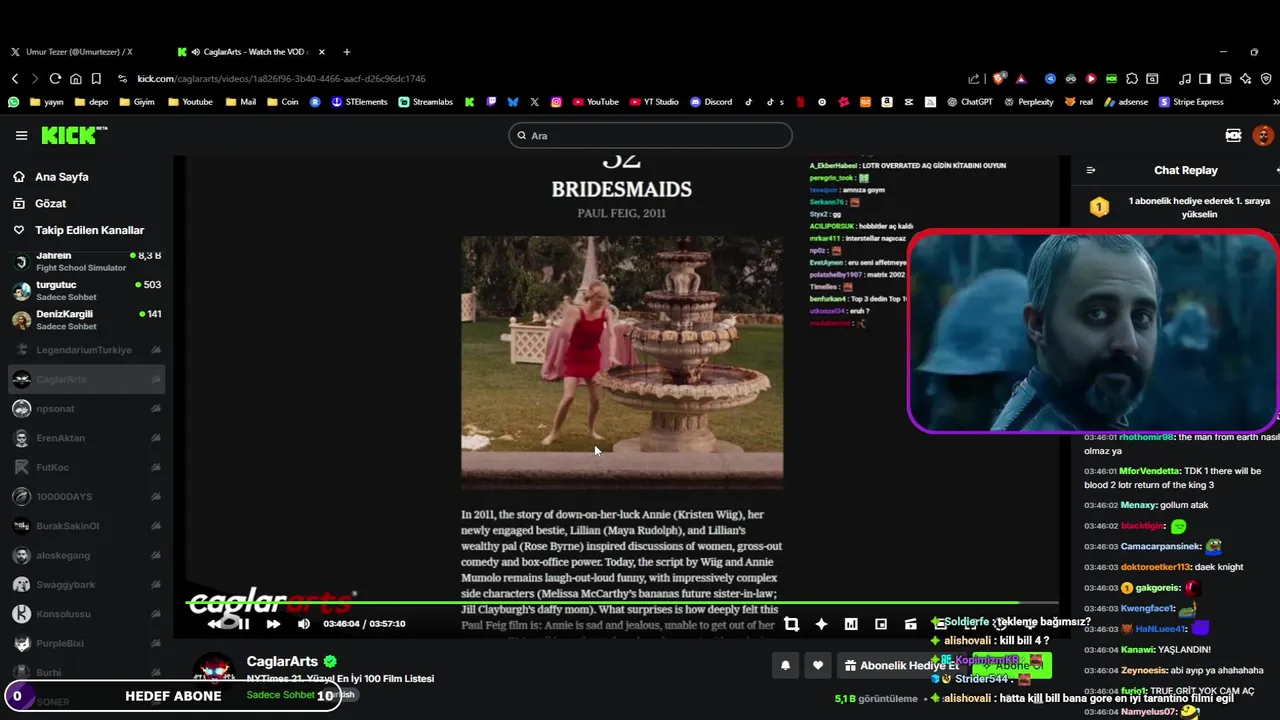The width and height of the screenshot is (1280, 720).
Task: Enable picture-in-picture mode icon
Action: [x=881, y=624]
